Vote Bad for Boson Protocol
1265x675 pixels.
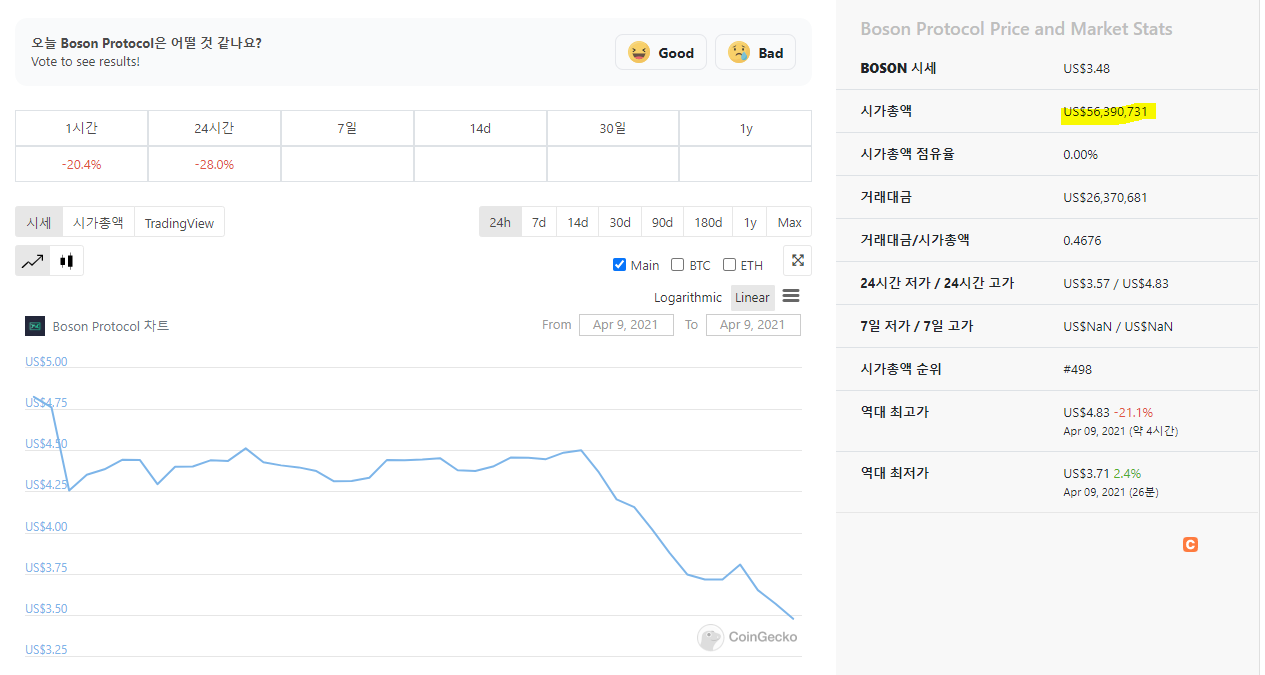point(755,52)
